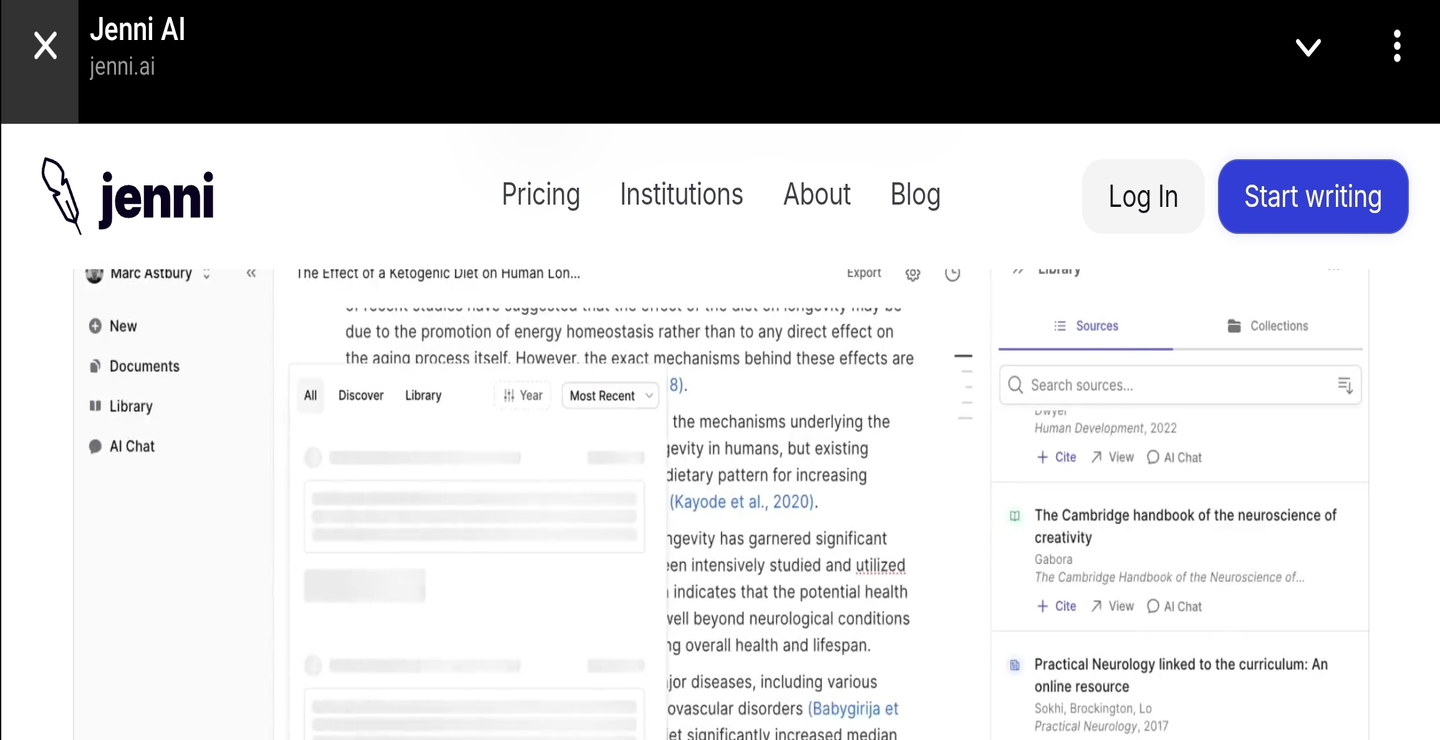Open the Year filter

[x=523, y=395]
